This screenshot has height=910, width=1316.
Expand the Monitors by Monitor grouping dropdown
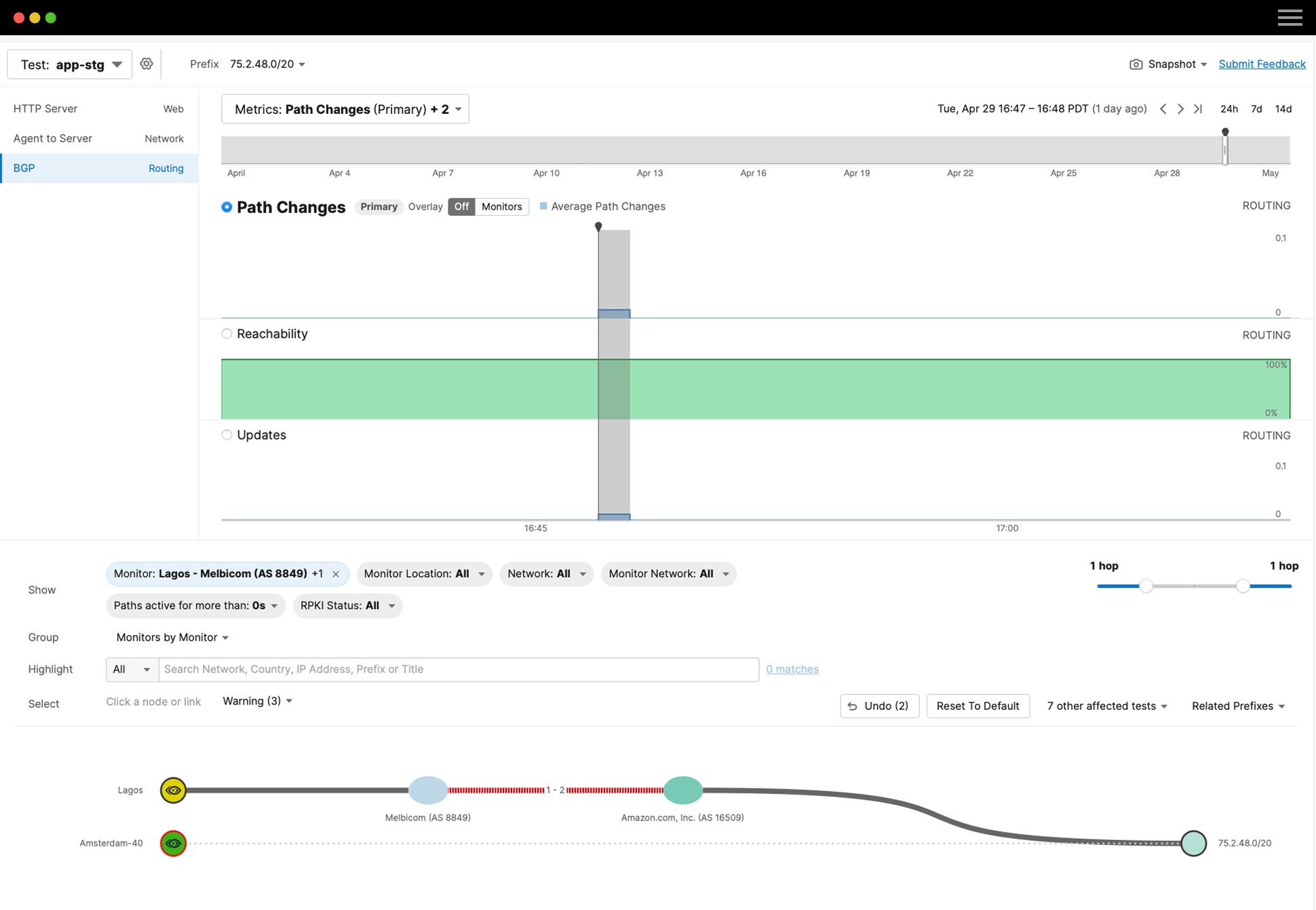(x=172, y=637)
